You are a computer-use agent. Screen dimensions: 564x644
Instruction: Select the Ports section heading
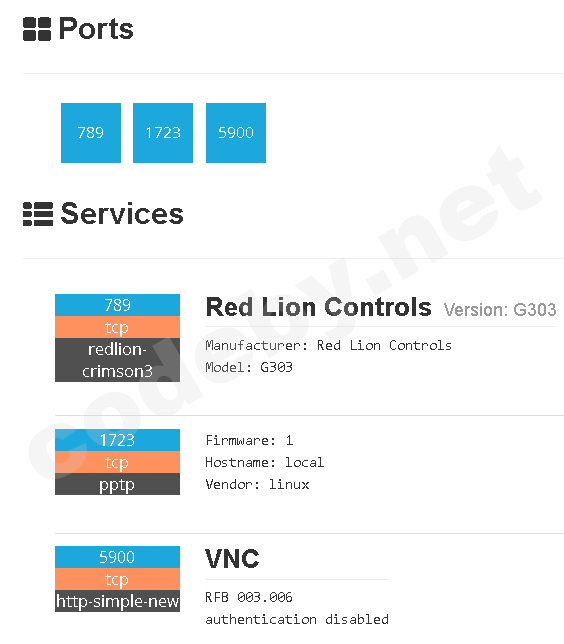point(96,29)
